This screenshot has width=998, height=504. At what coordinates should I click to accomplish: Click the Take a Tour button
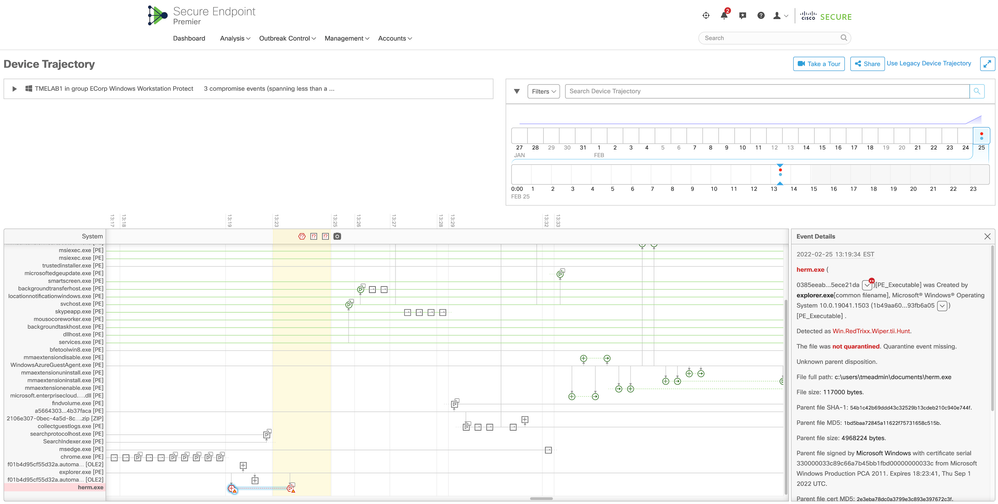coord(819,64)
